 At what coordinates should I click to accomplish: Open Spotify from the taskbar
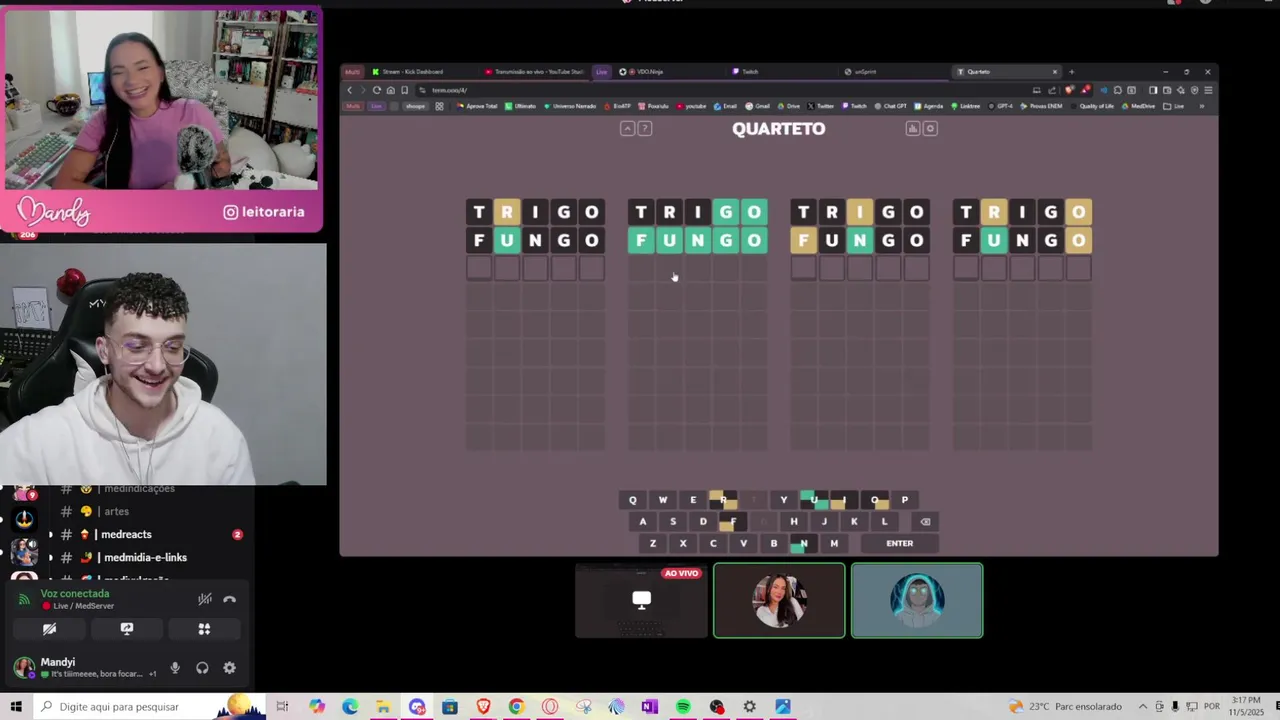point(683,707)
